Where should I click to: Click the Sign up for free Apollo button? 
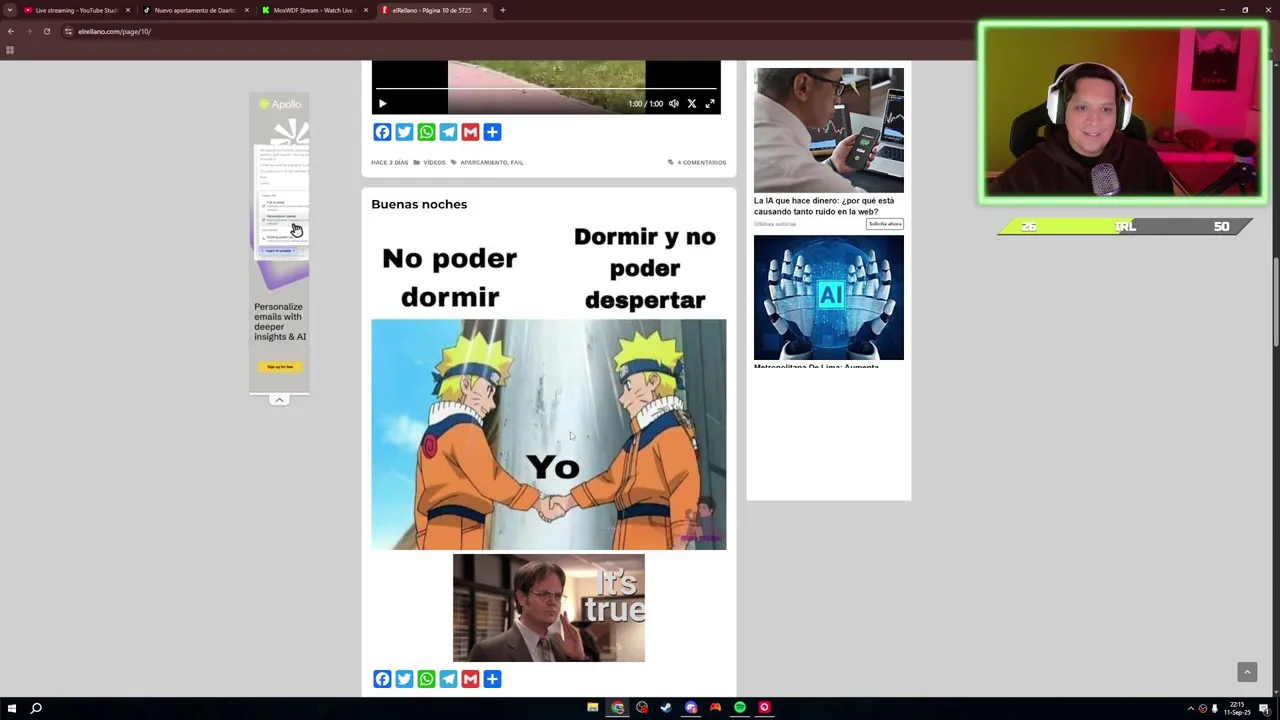point(280,367)
